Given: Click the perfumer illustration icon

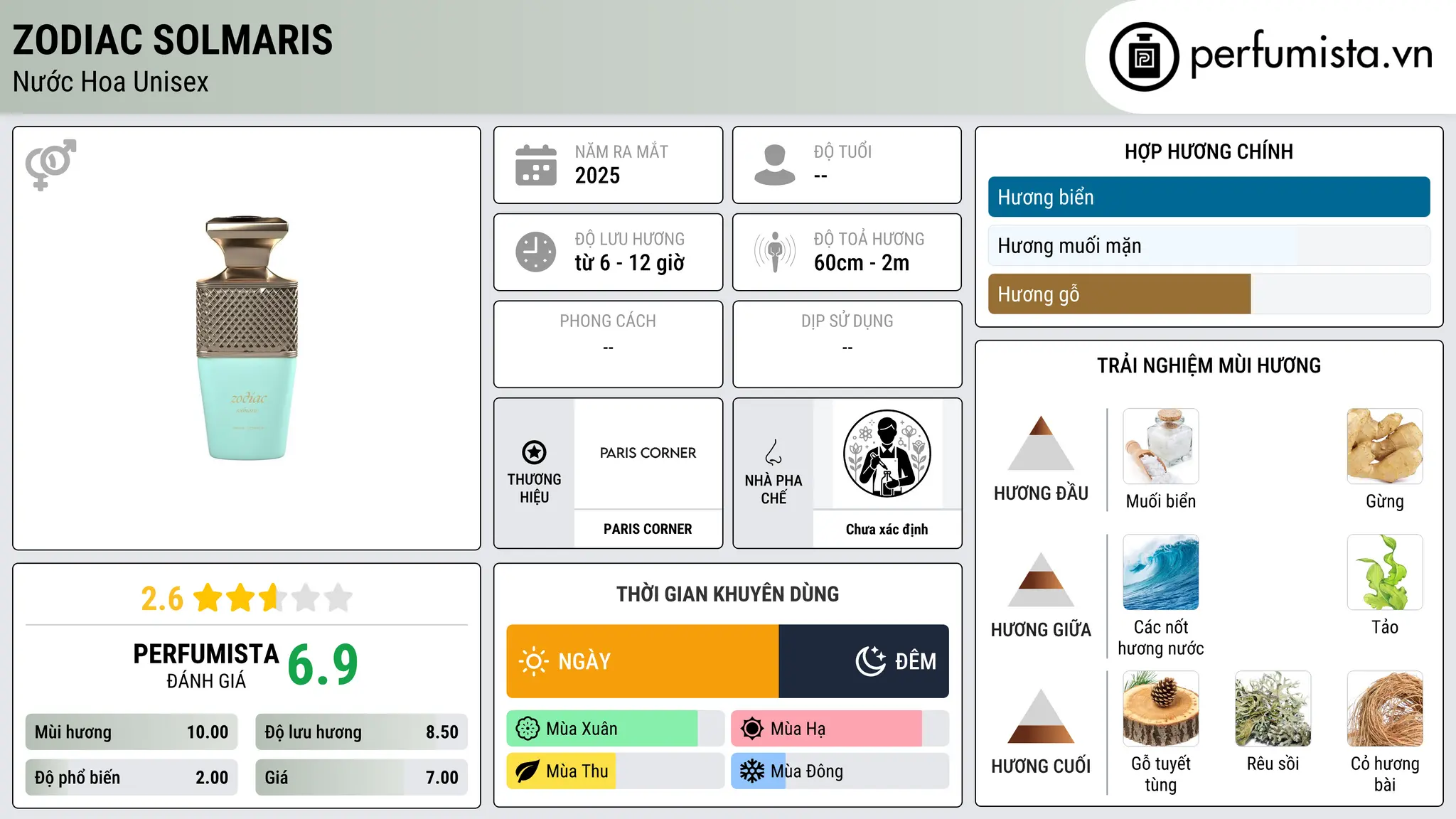Looking at the screenshot, I should pos(887,454).
